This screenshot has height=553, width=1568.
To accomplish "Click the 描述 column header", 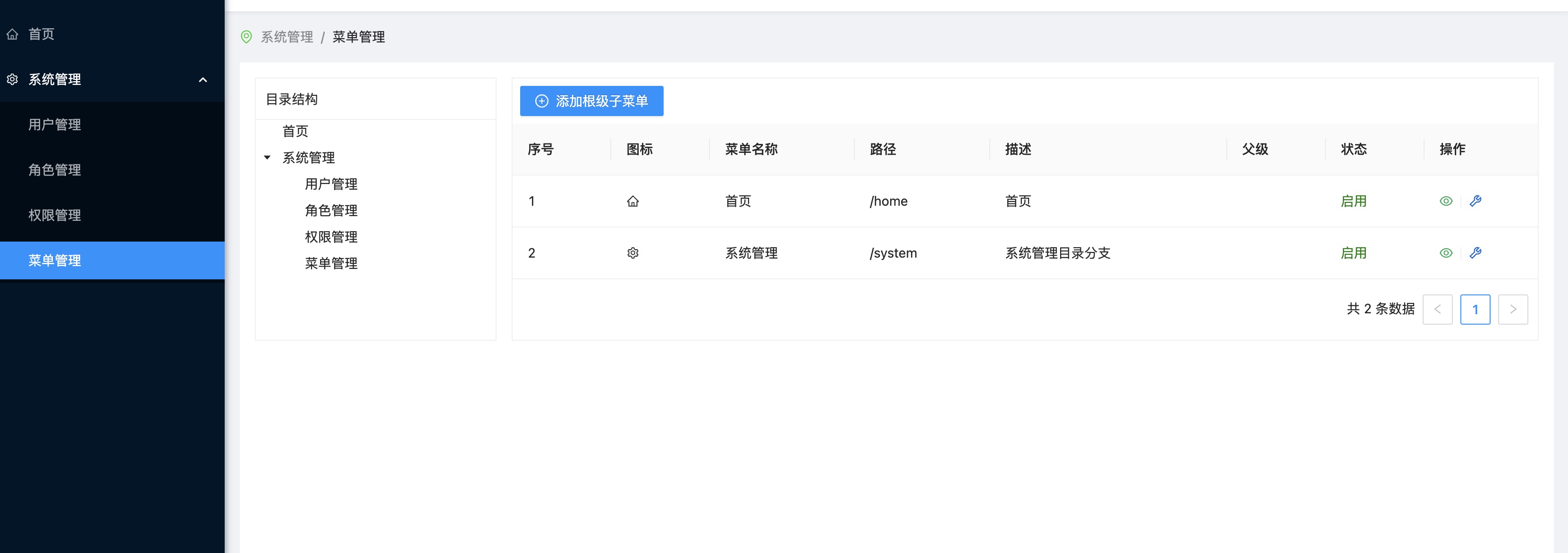I will (1018, 149).
